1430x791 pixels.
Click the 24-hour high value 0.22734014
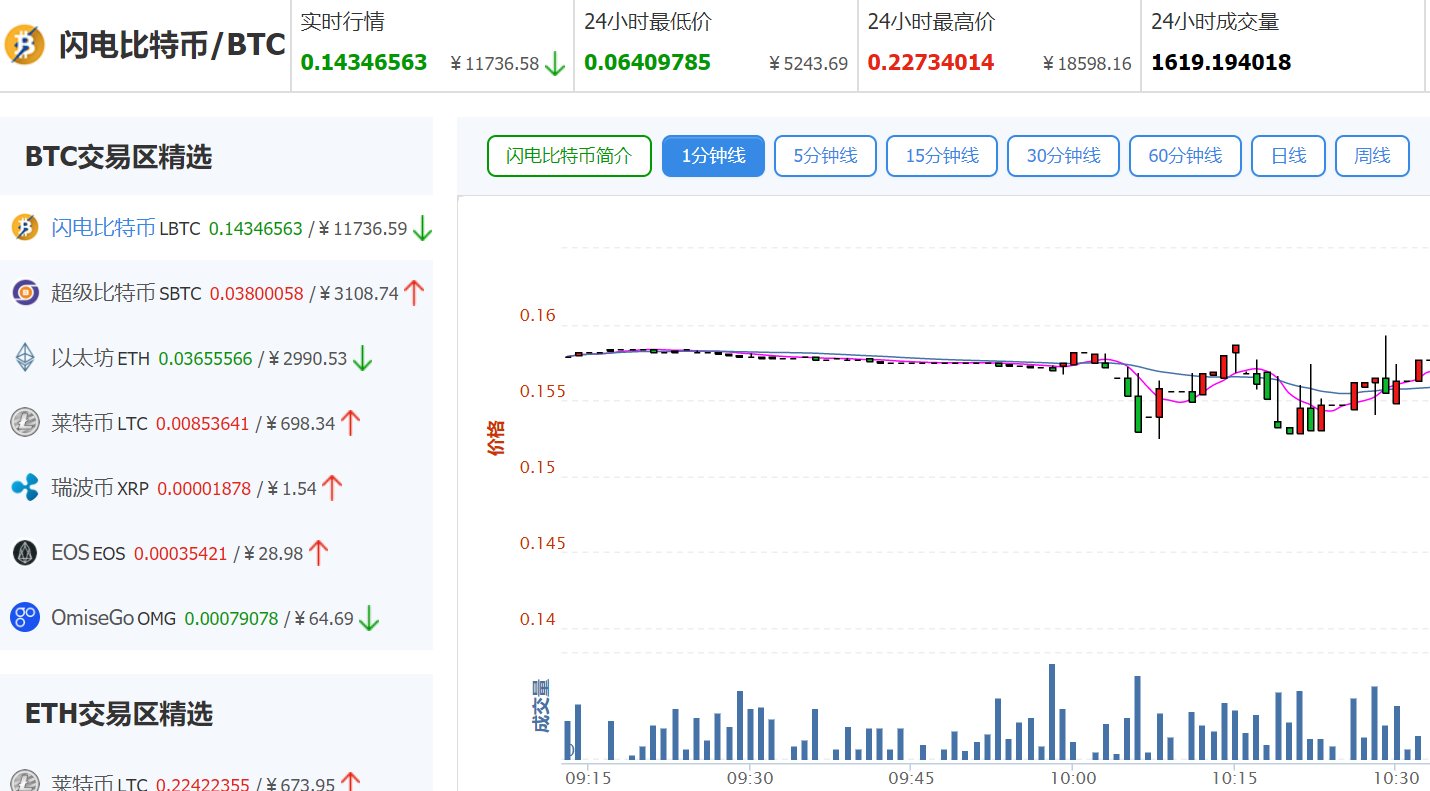pyautogui.click(x=931, y=63)
